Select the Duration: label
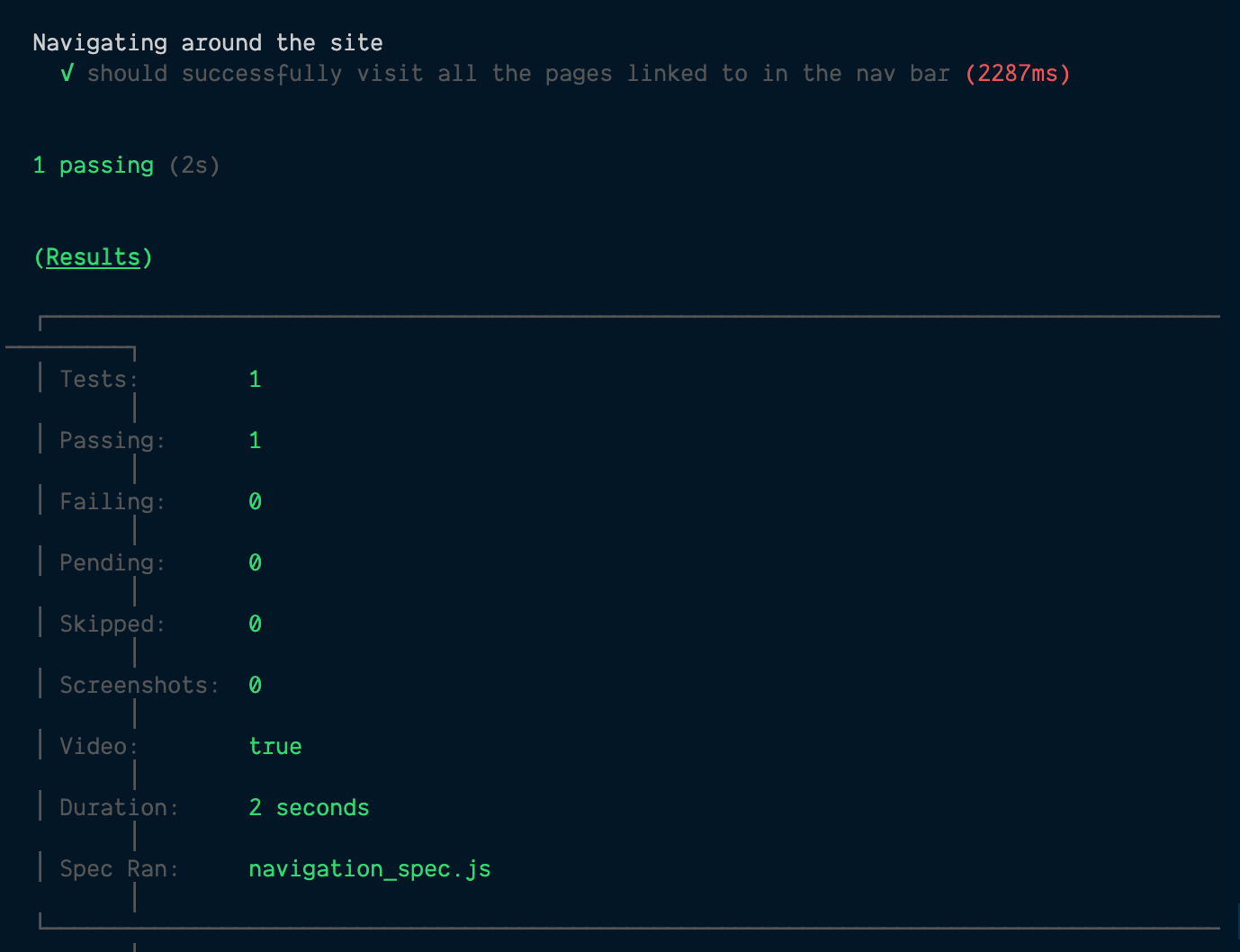The width and height of the screenshot is (1240, 952). [x=119, y=808]
